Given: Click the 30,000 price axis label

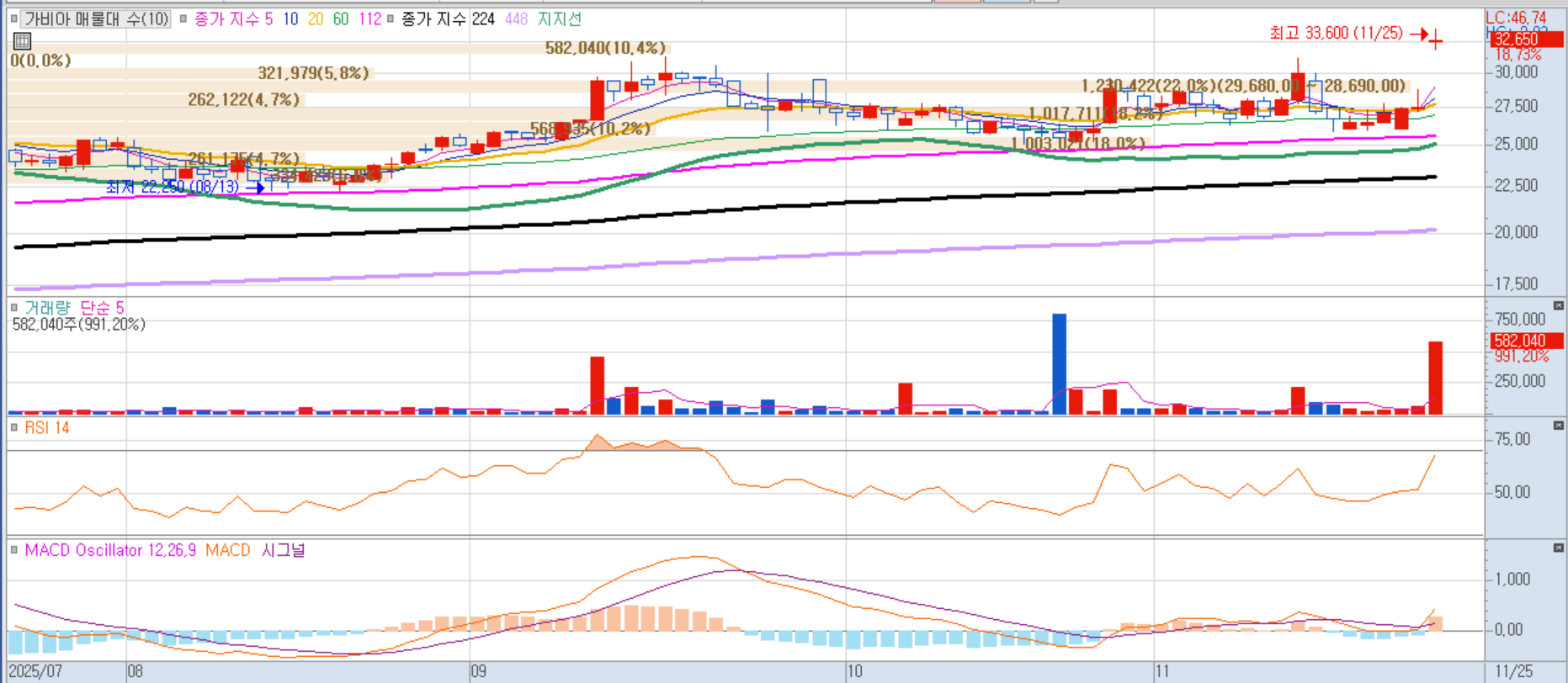Looking at the screenshot, I should [1516, 72].
